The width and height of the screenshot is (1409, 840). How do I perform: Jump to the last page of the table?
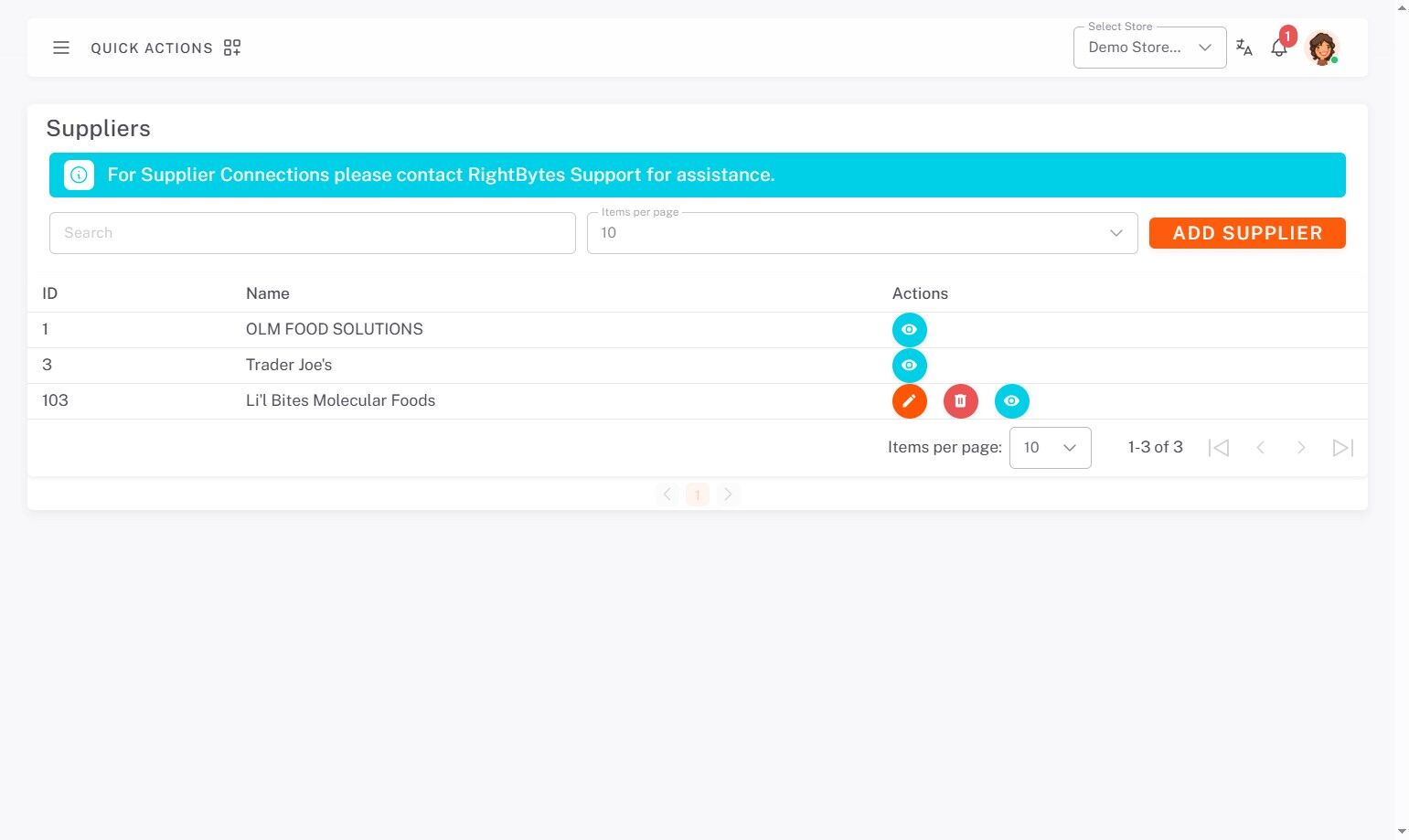point(1342,448)
